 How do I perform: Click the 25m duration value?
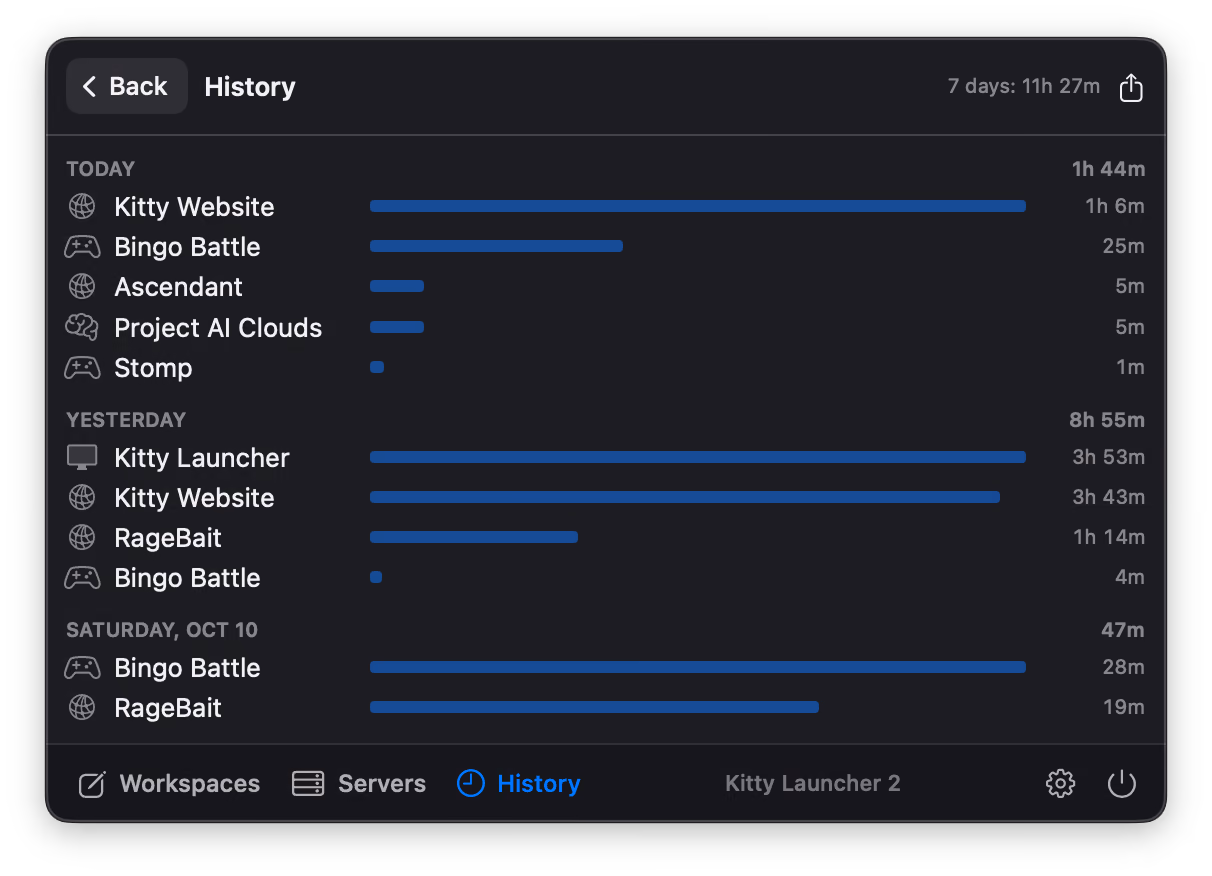(1124, 247)
